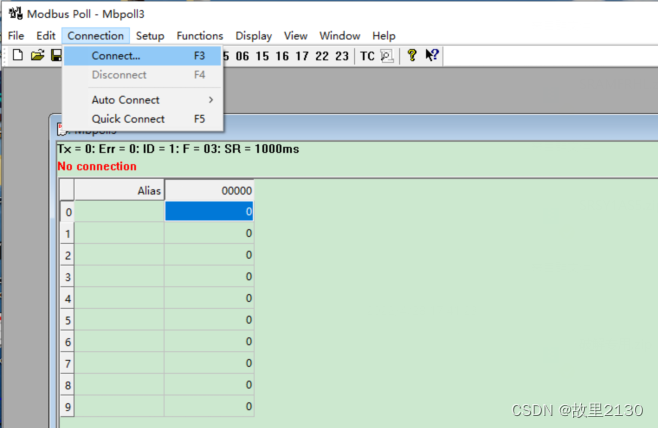Select the value cell in row 4
The height and width of the screenshot is (428, 658).
pyautogui.click(x=209, y=298)
